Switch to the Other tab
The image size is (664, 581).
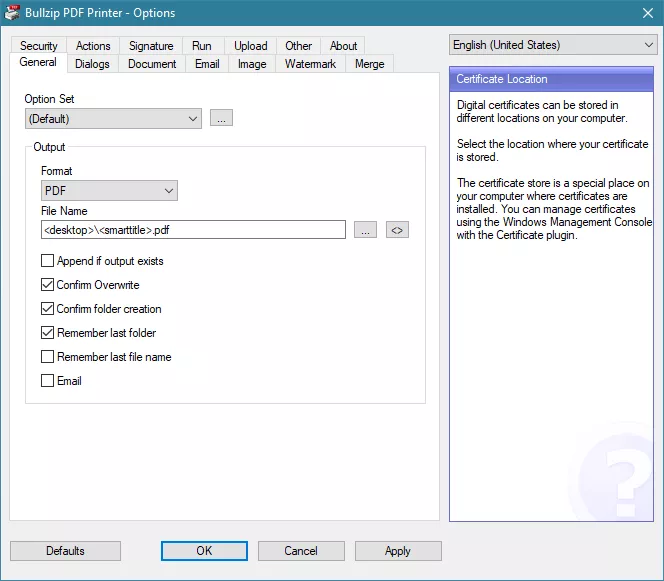click(x=299, y=46)
